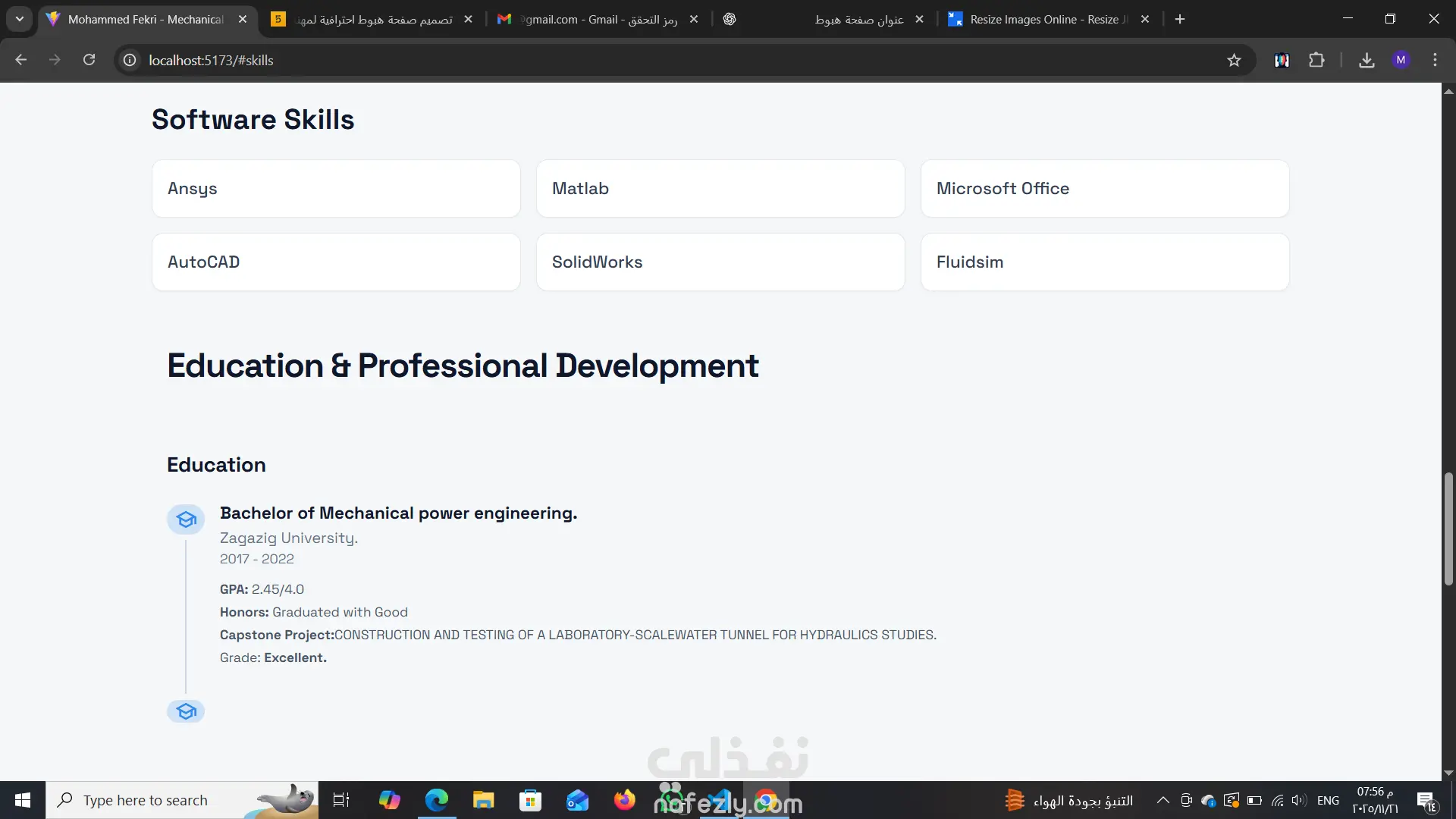Image resolution: width=1456 pixels, height=819 pixels.
Task: Open the Extensions puzzle icon
Action: (x=1316, y=60)
